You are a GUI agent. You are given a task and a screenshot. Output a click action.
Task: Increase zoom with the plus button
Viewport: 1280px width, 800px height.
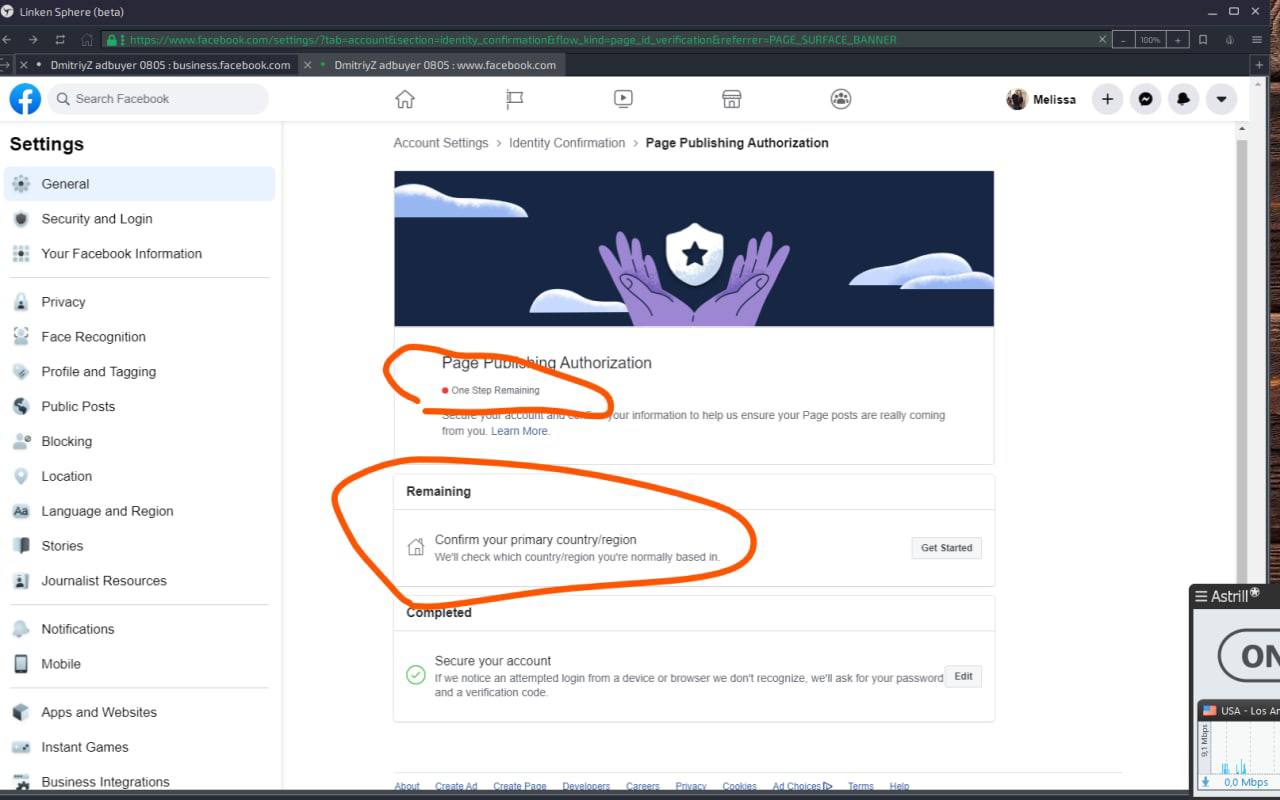pyautogui.click(x=1178, y=40)
